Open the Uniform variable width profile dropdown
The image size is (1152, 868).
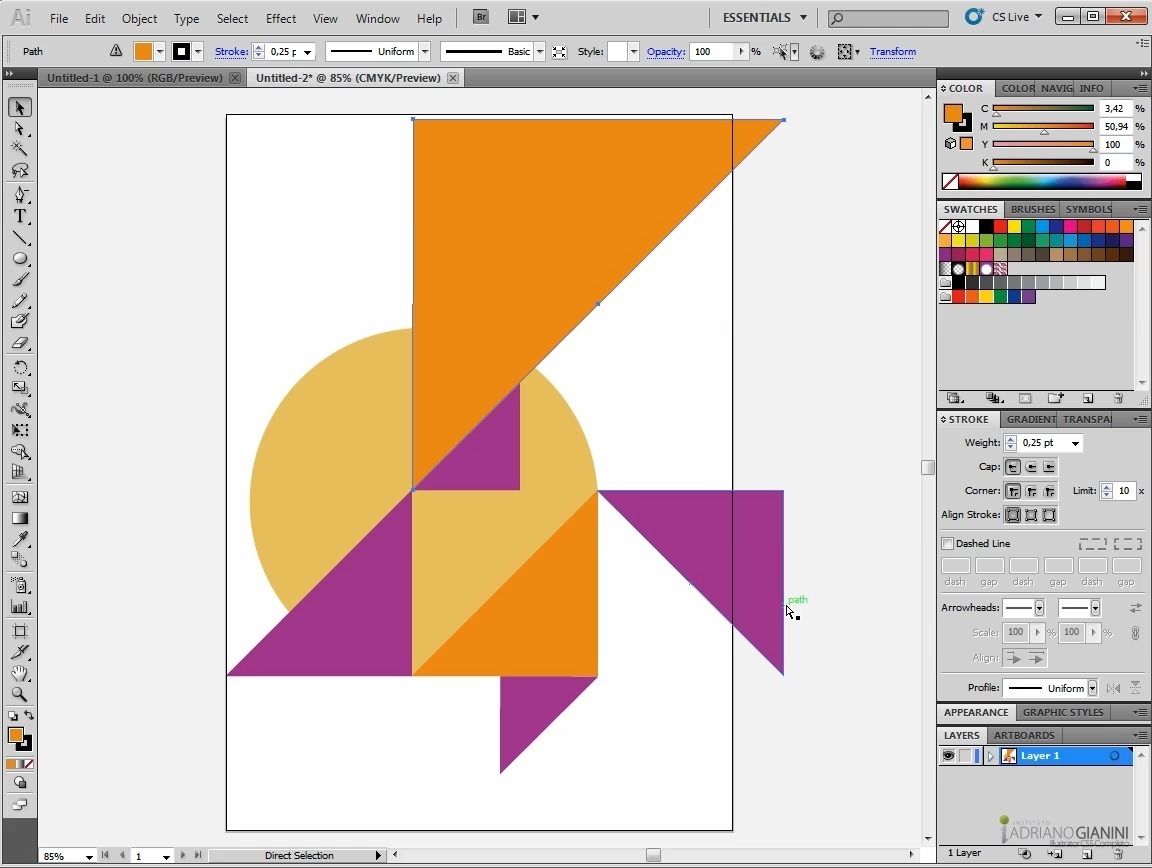point(425,51)
